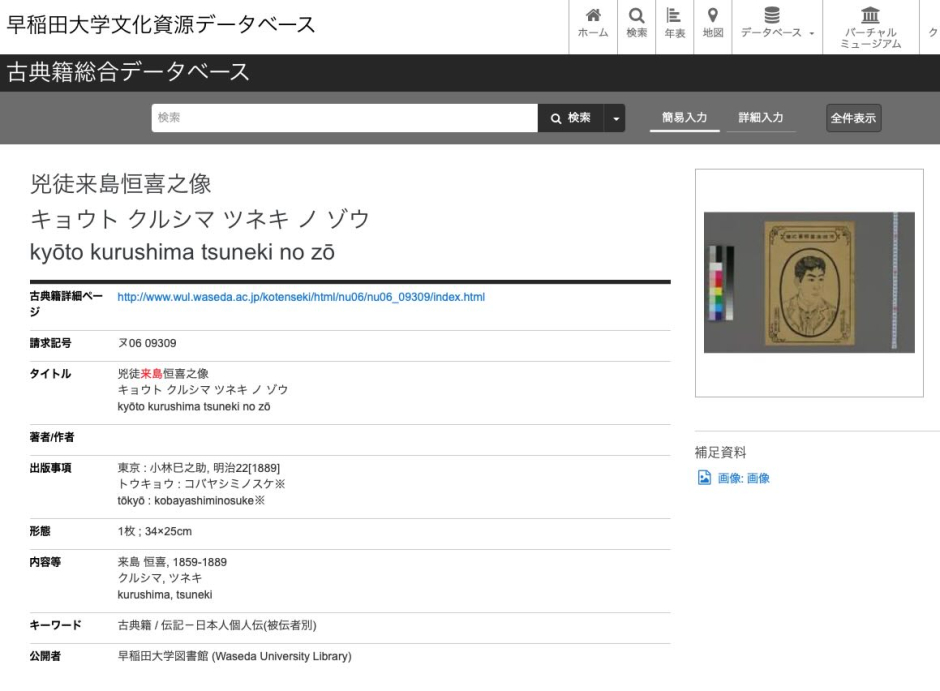Click the Home icon in top navigation
940x691 pixels.
point(593,16)
